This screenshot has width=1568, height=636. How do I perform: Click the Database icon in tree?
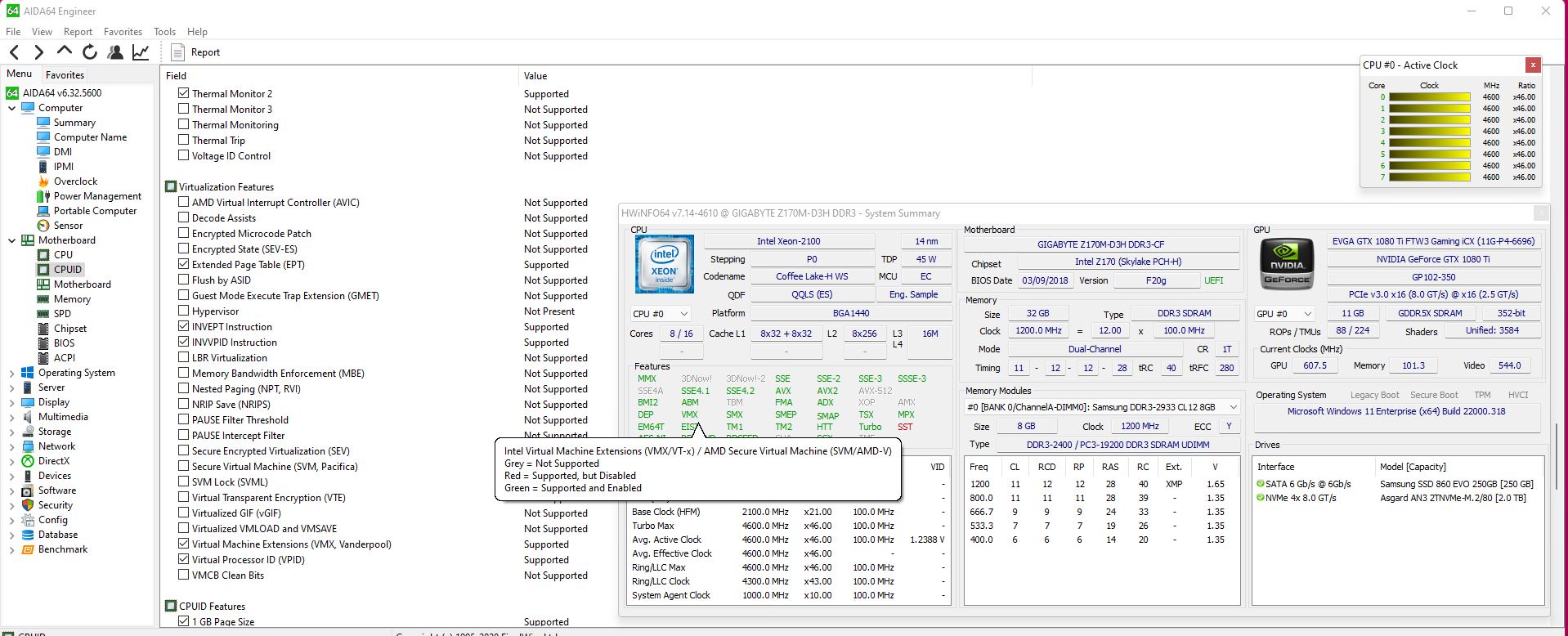click(28, 535)
